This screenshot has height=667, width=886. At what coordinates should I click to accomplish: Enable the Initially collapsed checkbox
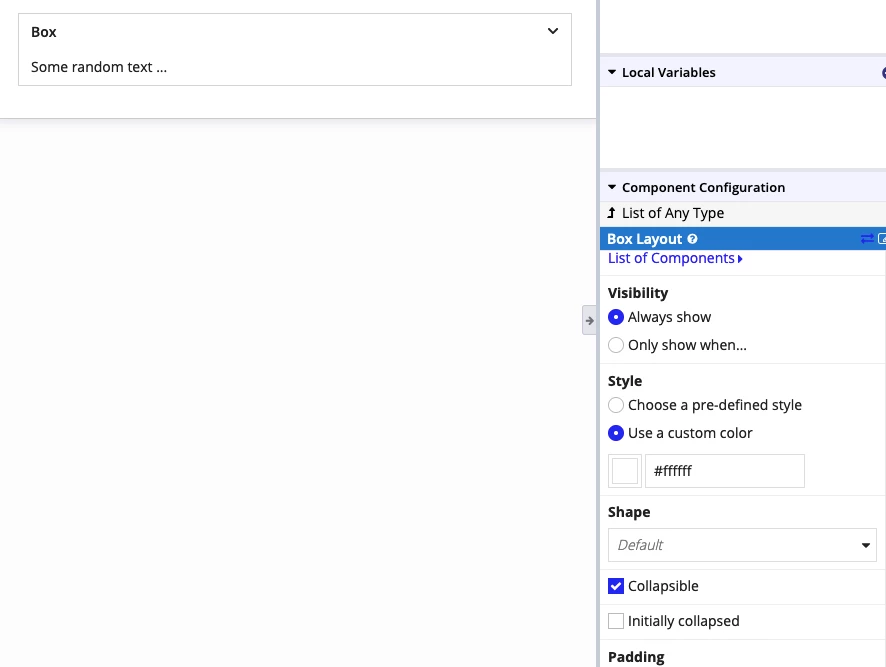pos(616,621)
